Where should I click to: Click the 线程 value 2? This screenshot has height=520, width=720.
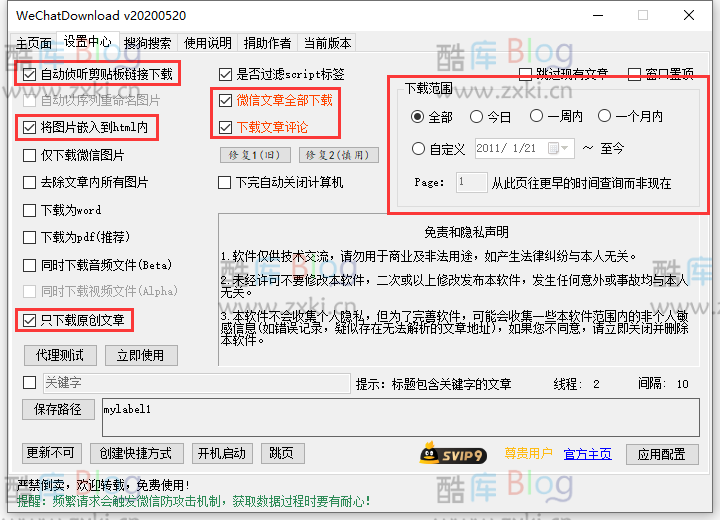tap(596, 384)
